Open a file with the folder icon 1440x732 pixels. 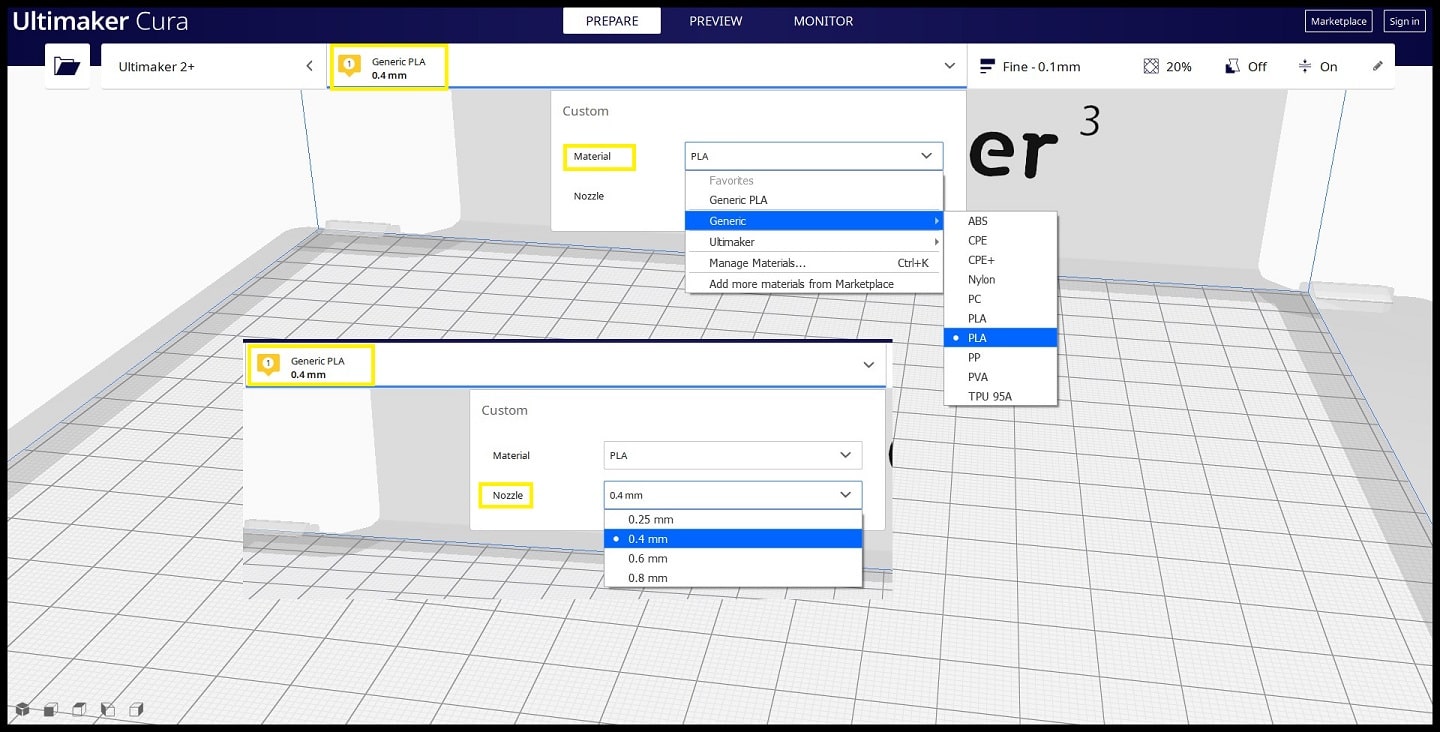coord(67,66)
